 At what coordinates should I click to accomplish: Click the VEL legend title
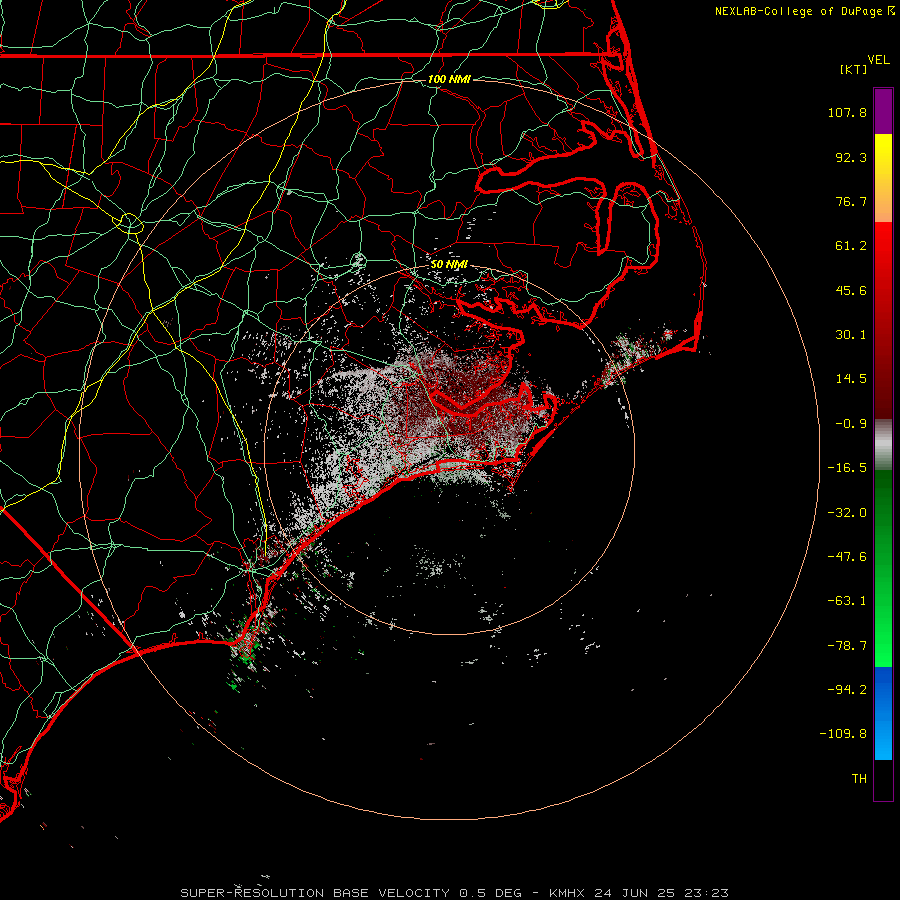[x=878, y=60]
